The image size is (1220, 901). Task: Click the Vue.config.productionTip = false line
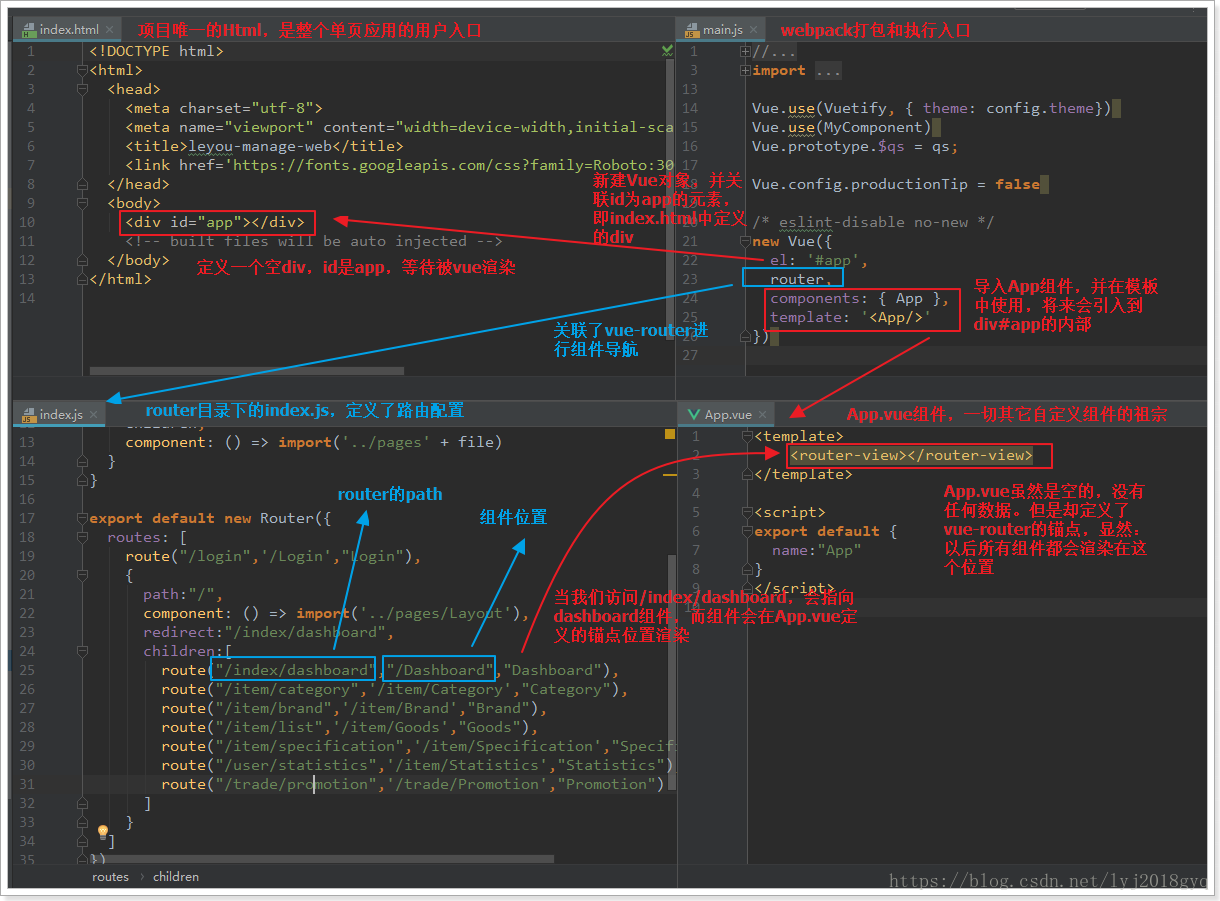tap(896, 184)
